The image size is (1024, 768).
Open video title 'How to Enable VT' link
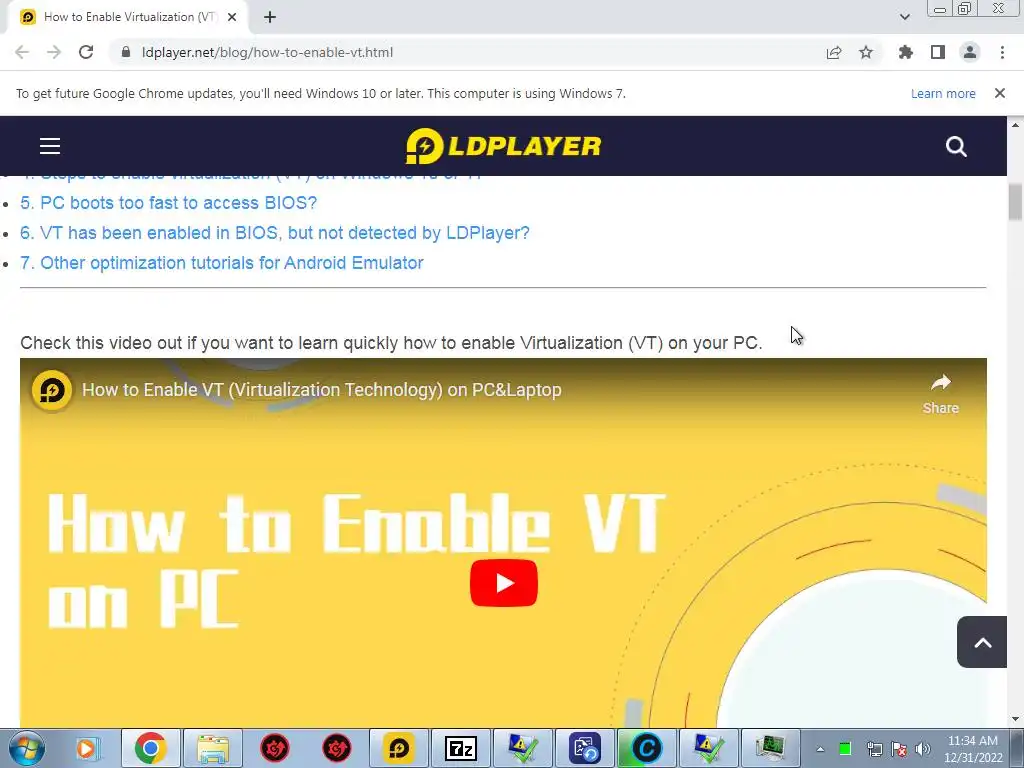321,390
